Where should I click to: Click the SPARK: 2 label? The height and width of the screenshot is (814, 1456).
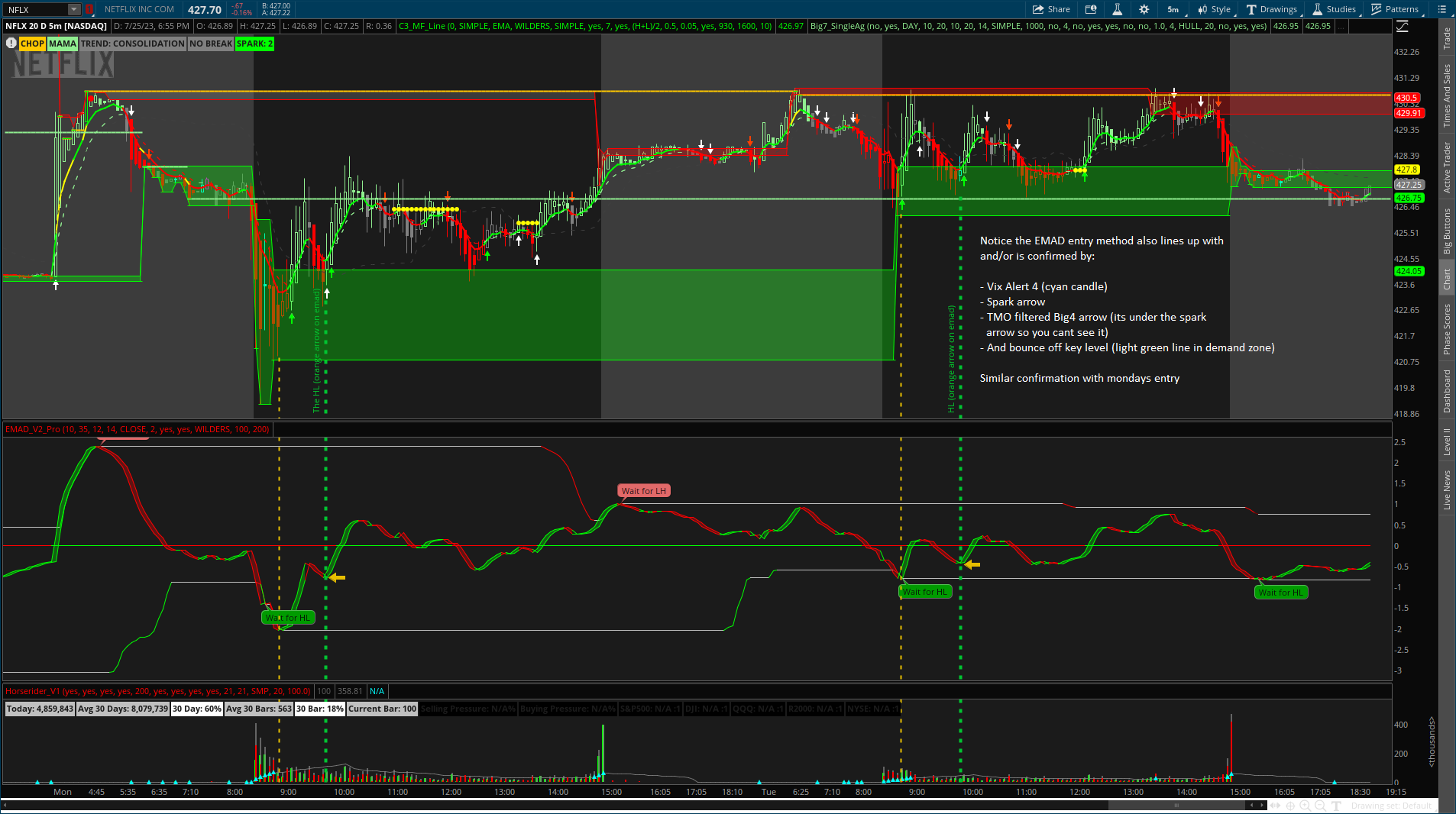tap(254, 44)
